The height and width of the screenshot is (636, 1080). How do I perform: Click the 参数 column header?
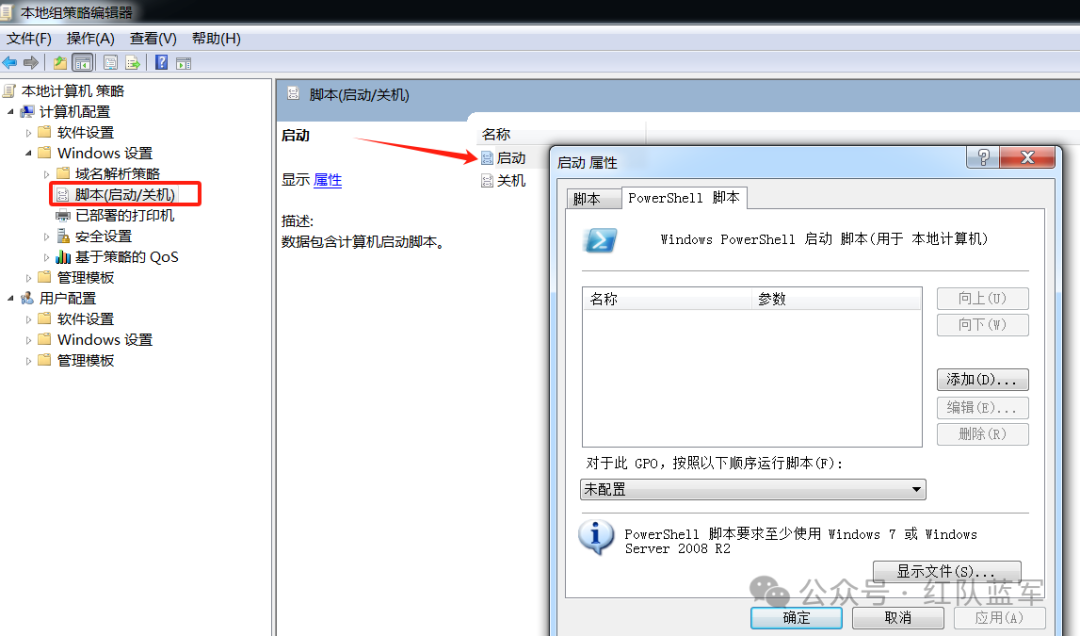point(836,299)
